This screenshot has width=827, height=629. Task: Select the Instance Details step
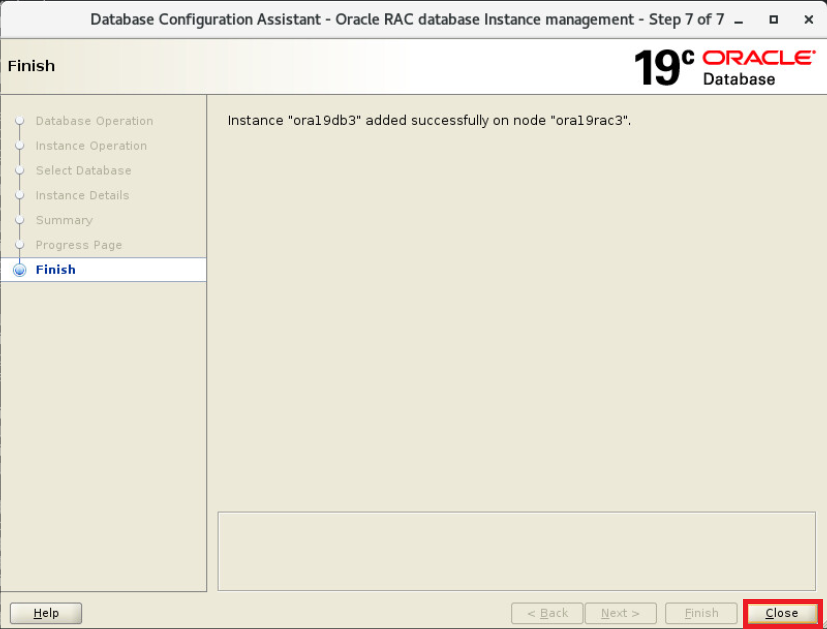coord(82,195)
